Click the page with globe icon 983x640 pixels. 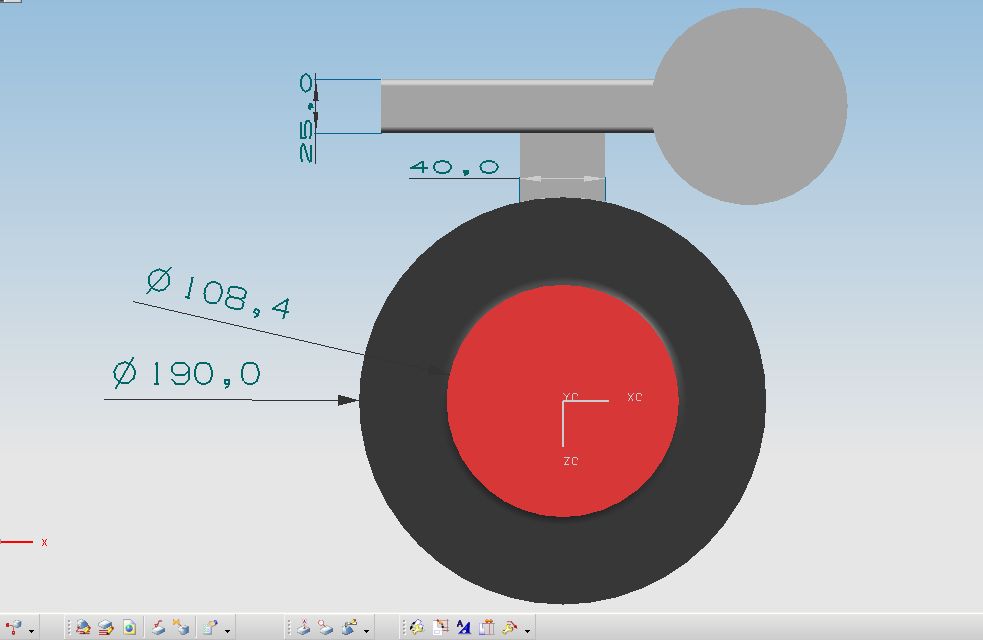[129, 627]
